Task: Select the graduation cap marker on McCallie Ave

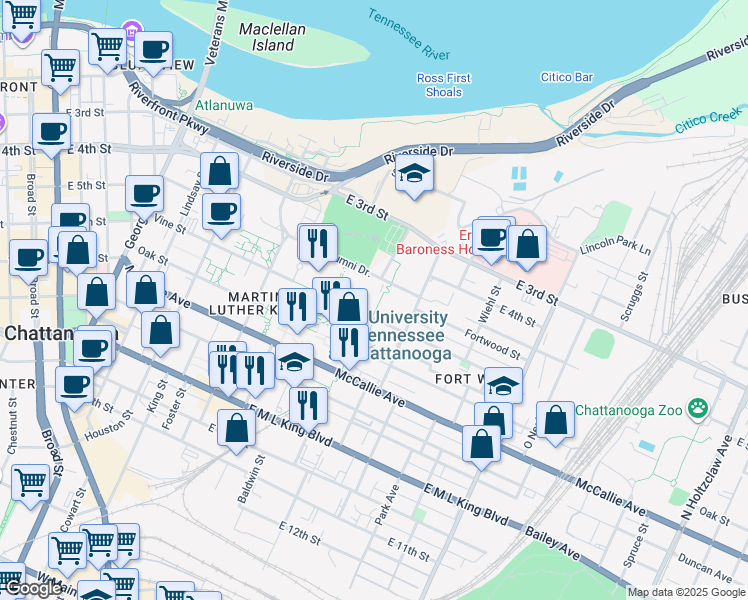Action: (x=294, y=362)
